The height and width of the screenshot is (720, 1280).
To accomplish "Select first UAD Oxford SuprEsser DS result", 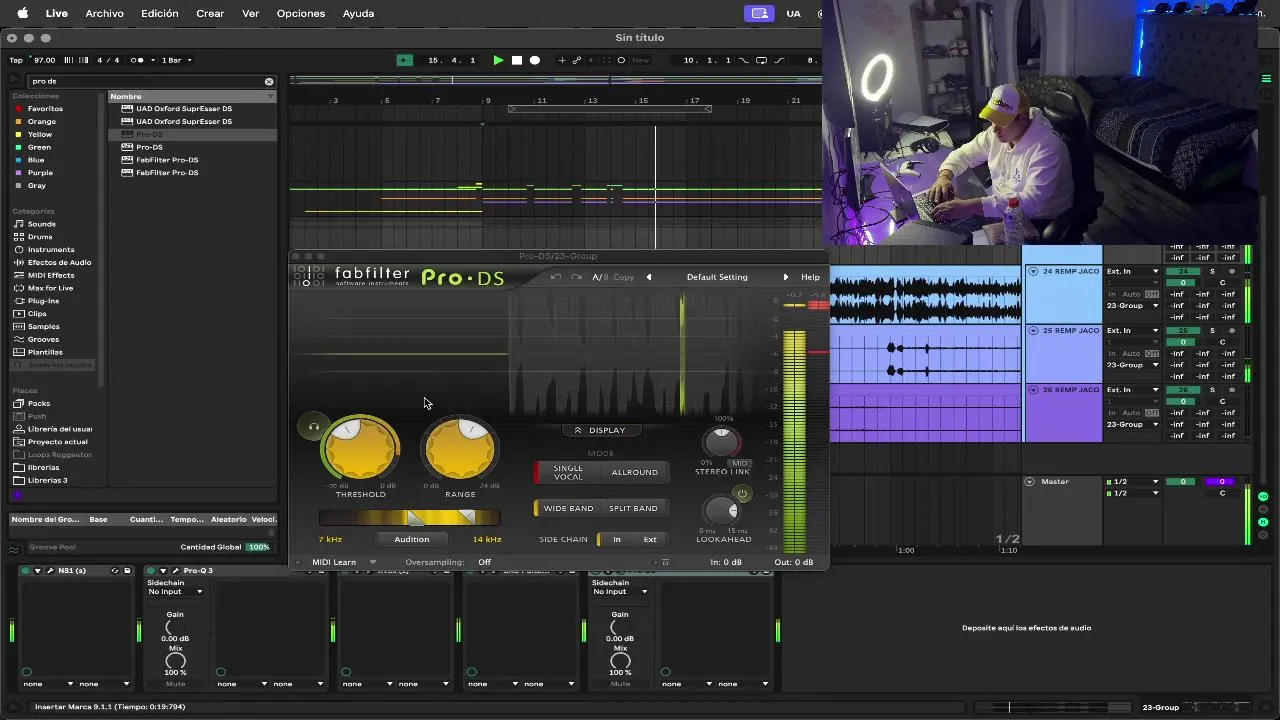I will (184, 108).
